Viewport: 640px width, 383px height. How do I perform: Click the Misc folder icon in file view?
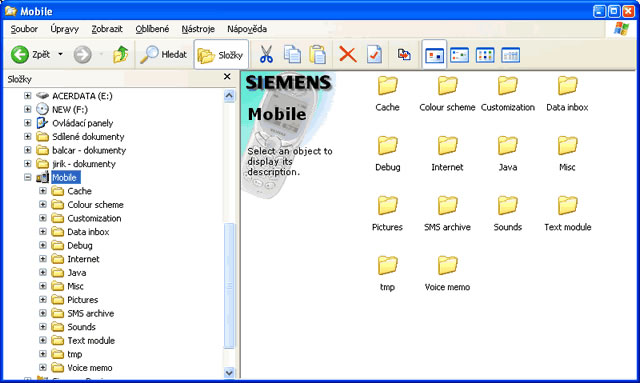pos(567,146)
